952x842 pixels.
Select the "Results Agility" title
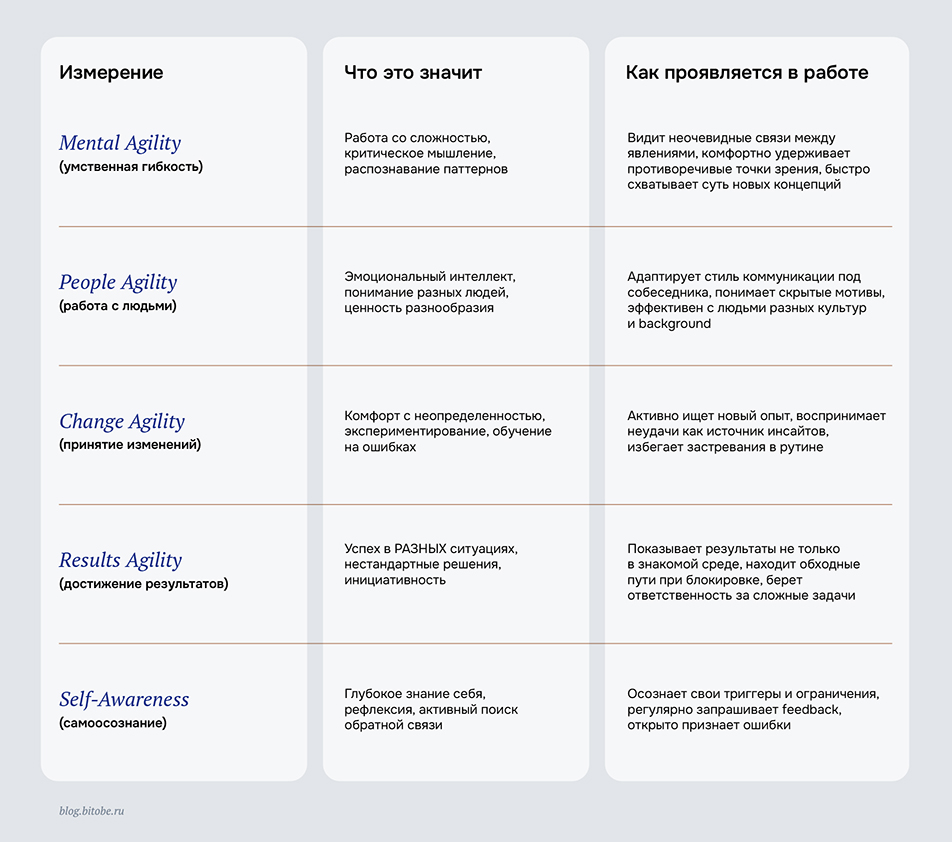(120, 560)
